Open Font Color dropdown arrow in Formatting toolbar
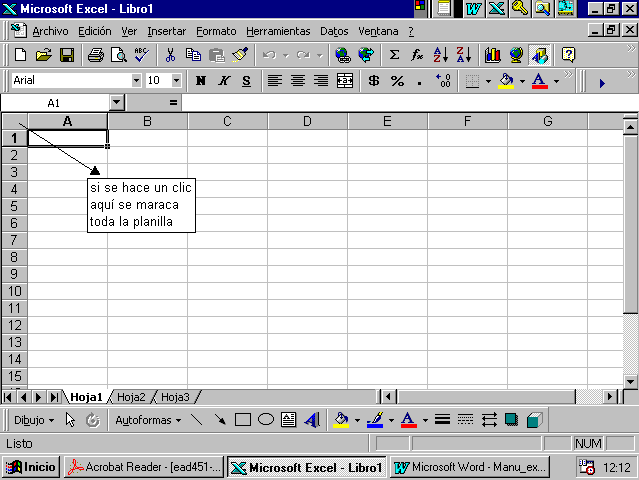The image size is (639, 480). pos(556,81)
